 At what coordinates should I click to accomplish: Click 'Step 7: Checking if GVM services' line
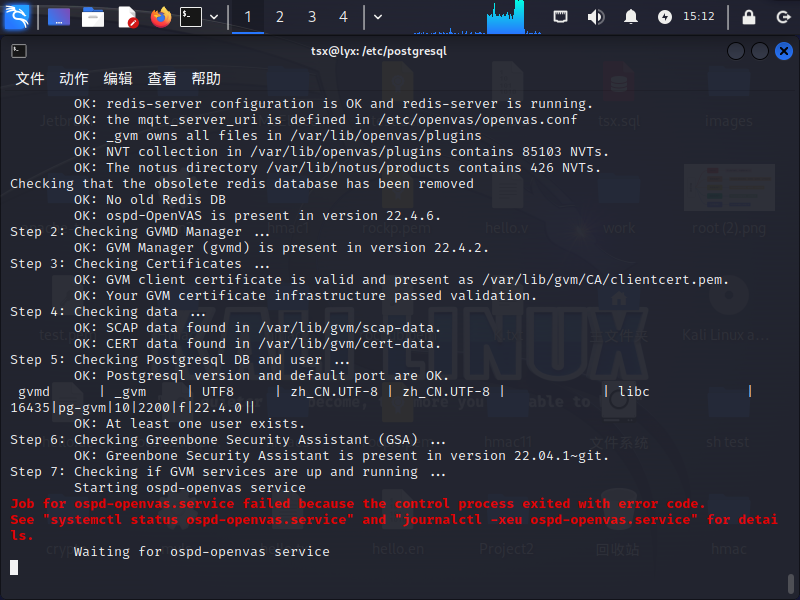tap(228, 471)
